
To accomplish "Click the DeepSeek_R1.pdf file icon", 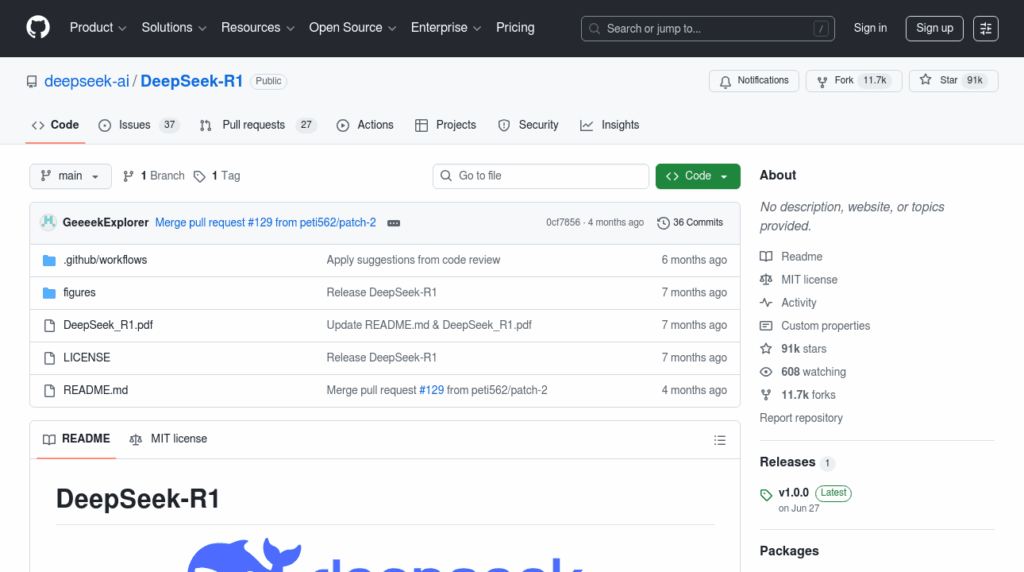I will pos(49,325).
